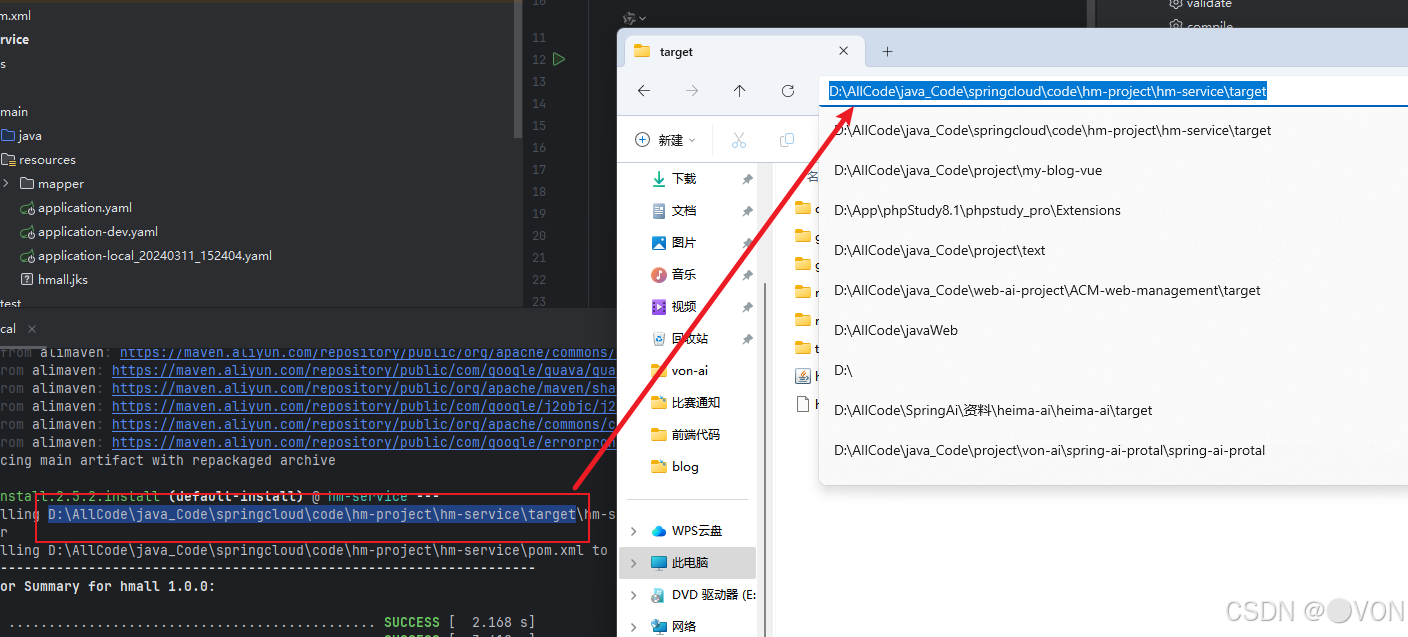The image size is (1408, 637).
Task: Pick suggestion D:\AllCode\java_Code\project\my-blog-vue
Action: click(968, 170)
